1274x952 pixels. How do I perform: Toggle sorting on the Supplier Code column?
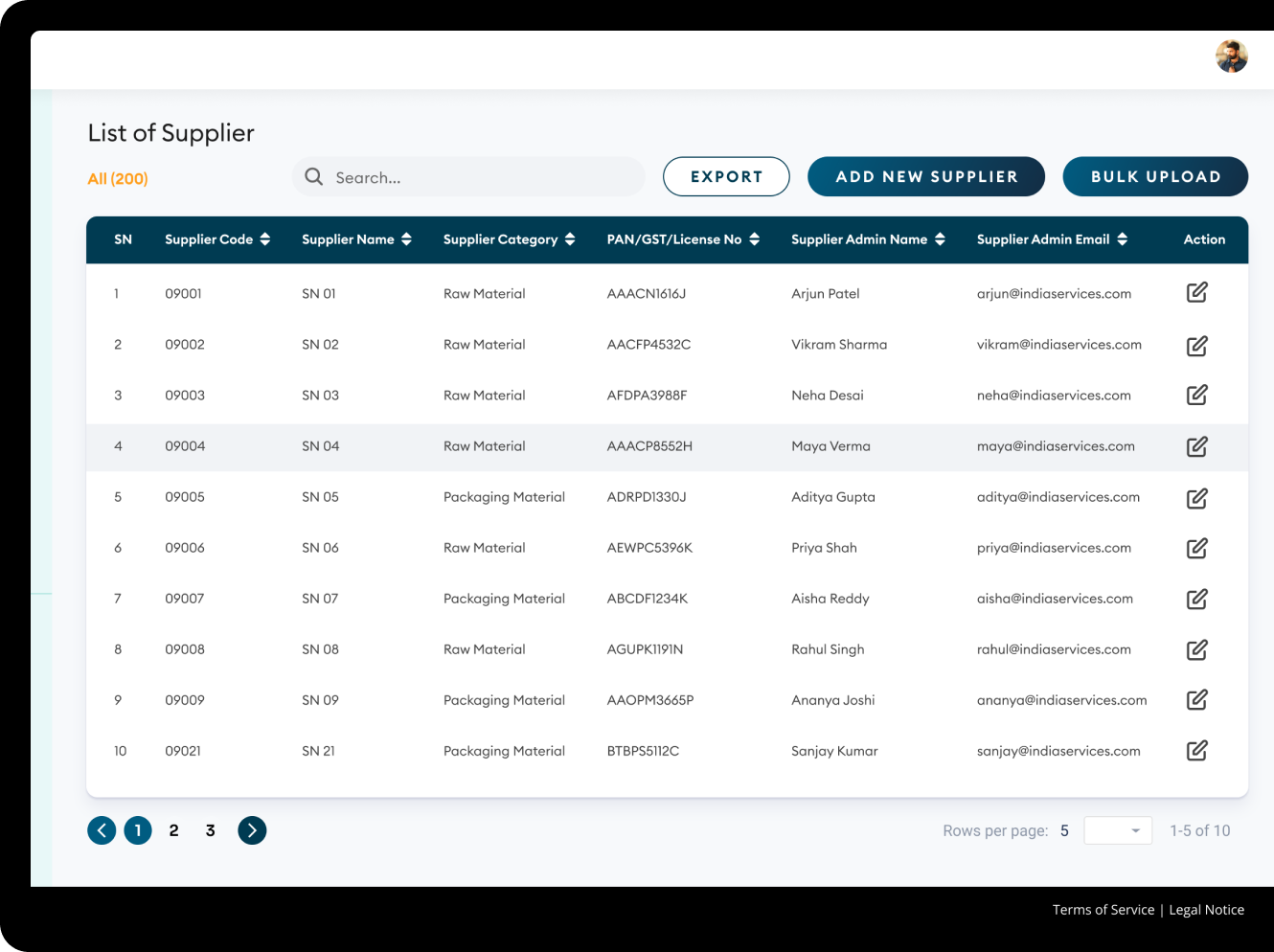click(x=264, y=239)
